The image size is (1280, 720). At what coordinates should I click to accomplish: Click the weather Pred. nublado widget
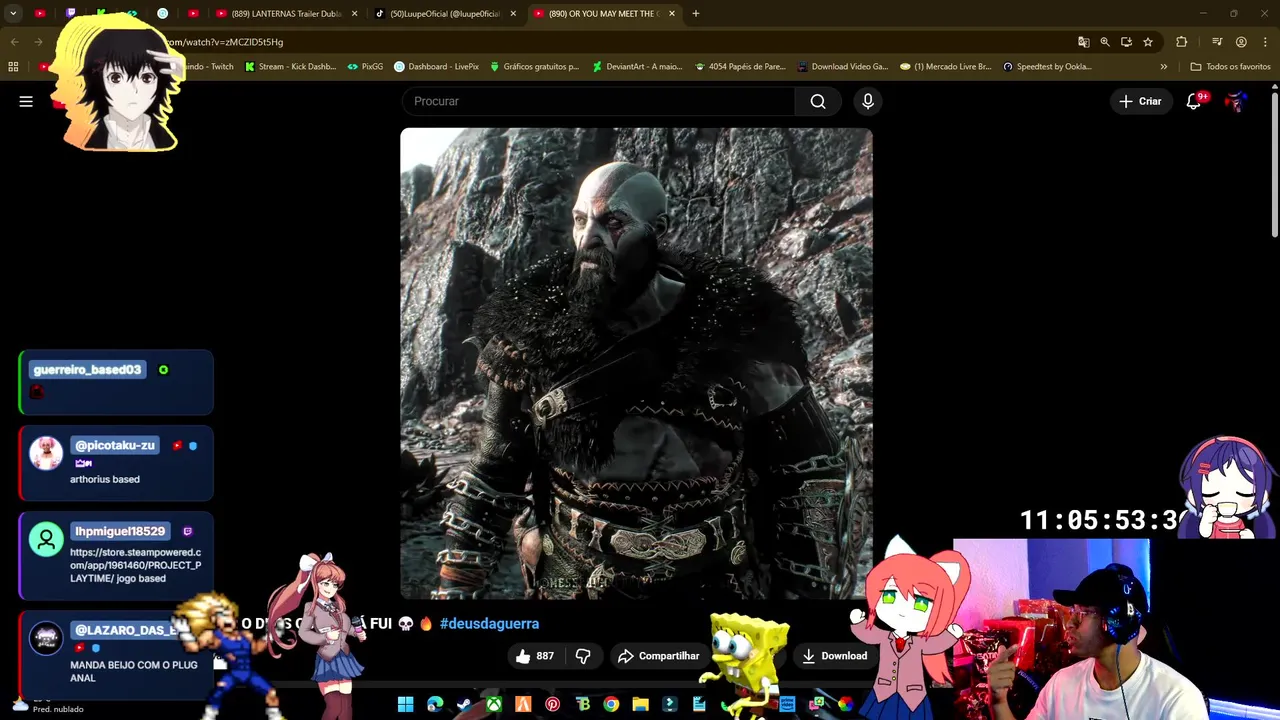[47, 706]
